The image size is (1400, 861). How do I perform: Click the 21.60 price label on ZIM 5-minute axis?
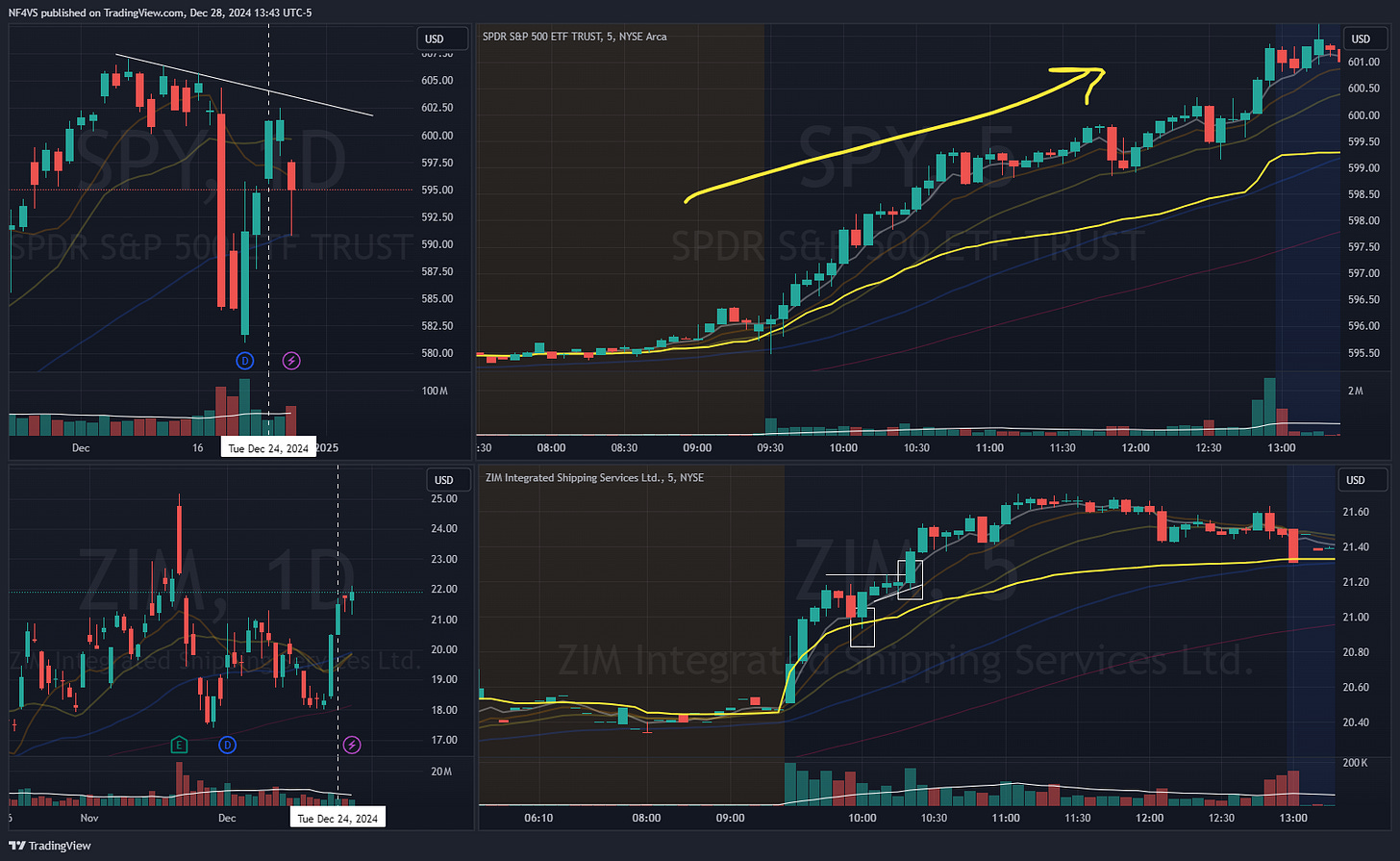tap(1356, 513)
